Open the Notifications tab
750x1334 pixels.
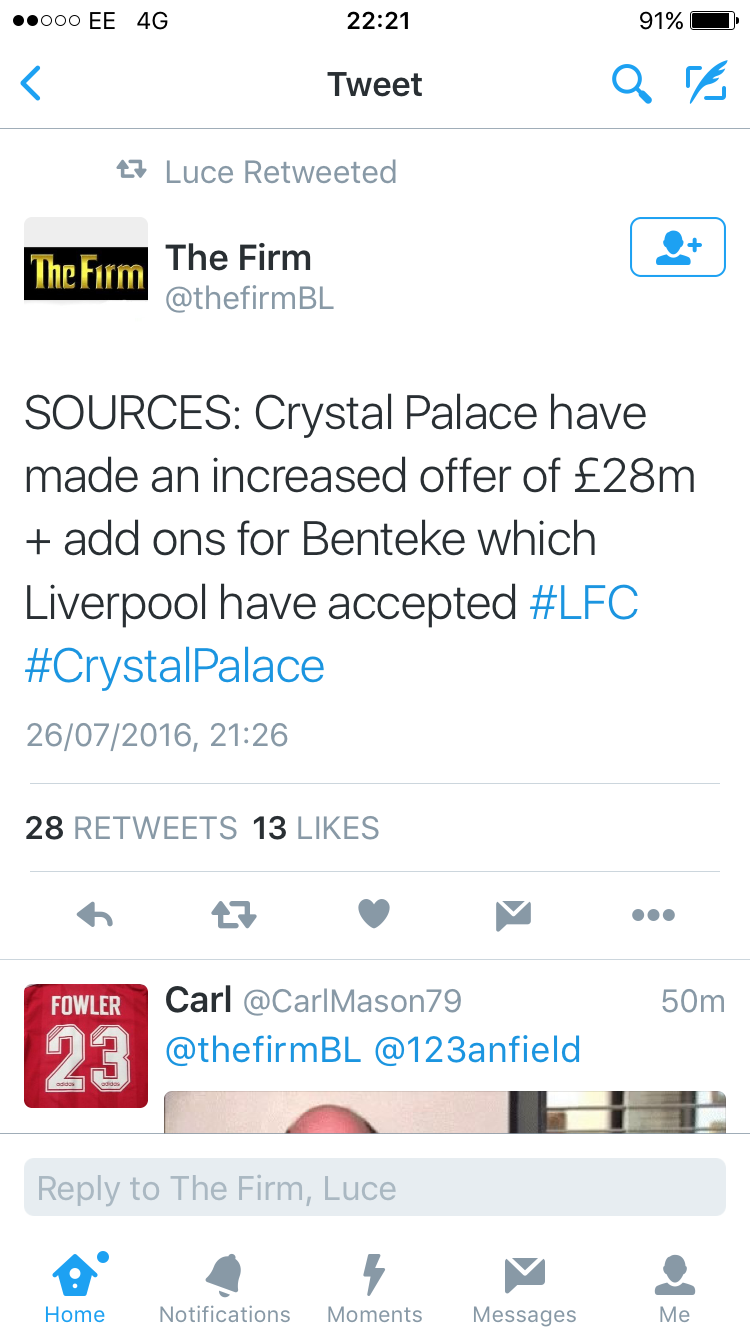point(225,1289)
